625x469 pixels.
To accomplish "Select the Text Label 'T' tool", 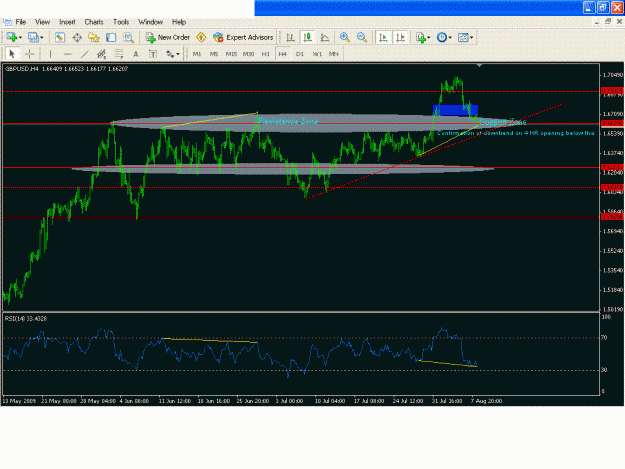I will 153,54.
